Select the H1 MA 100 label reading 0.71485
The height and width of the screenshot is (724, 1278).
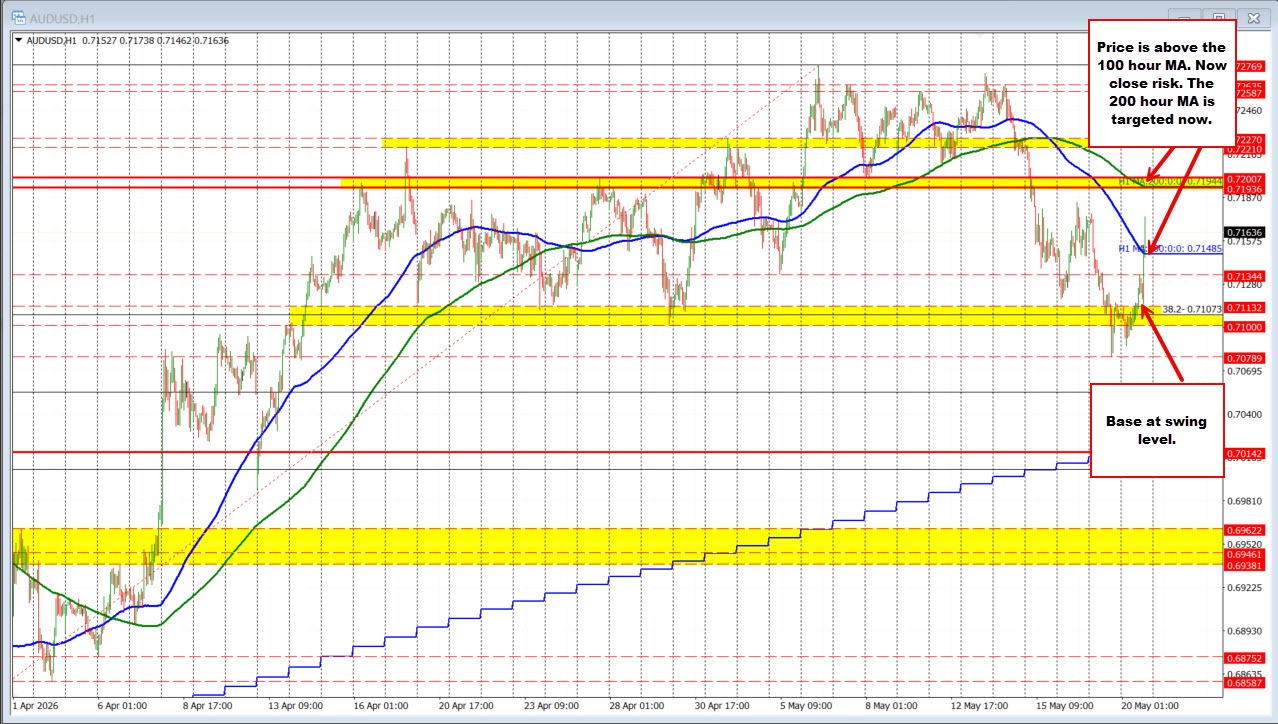(1169, 248)
